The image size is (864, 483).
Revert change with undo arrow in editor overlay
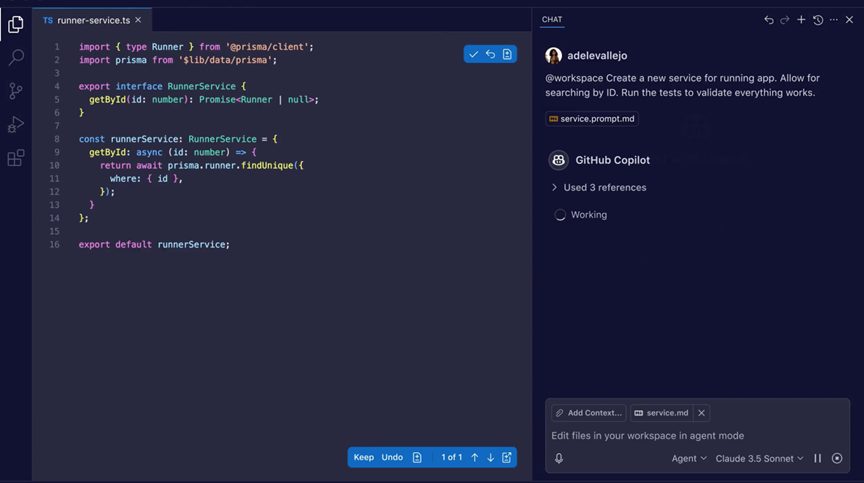[x=490, y=54]
